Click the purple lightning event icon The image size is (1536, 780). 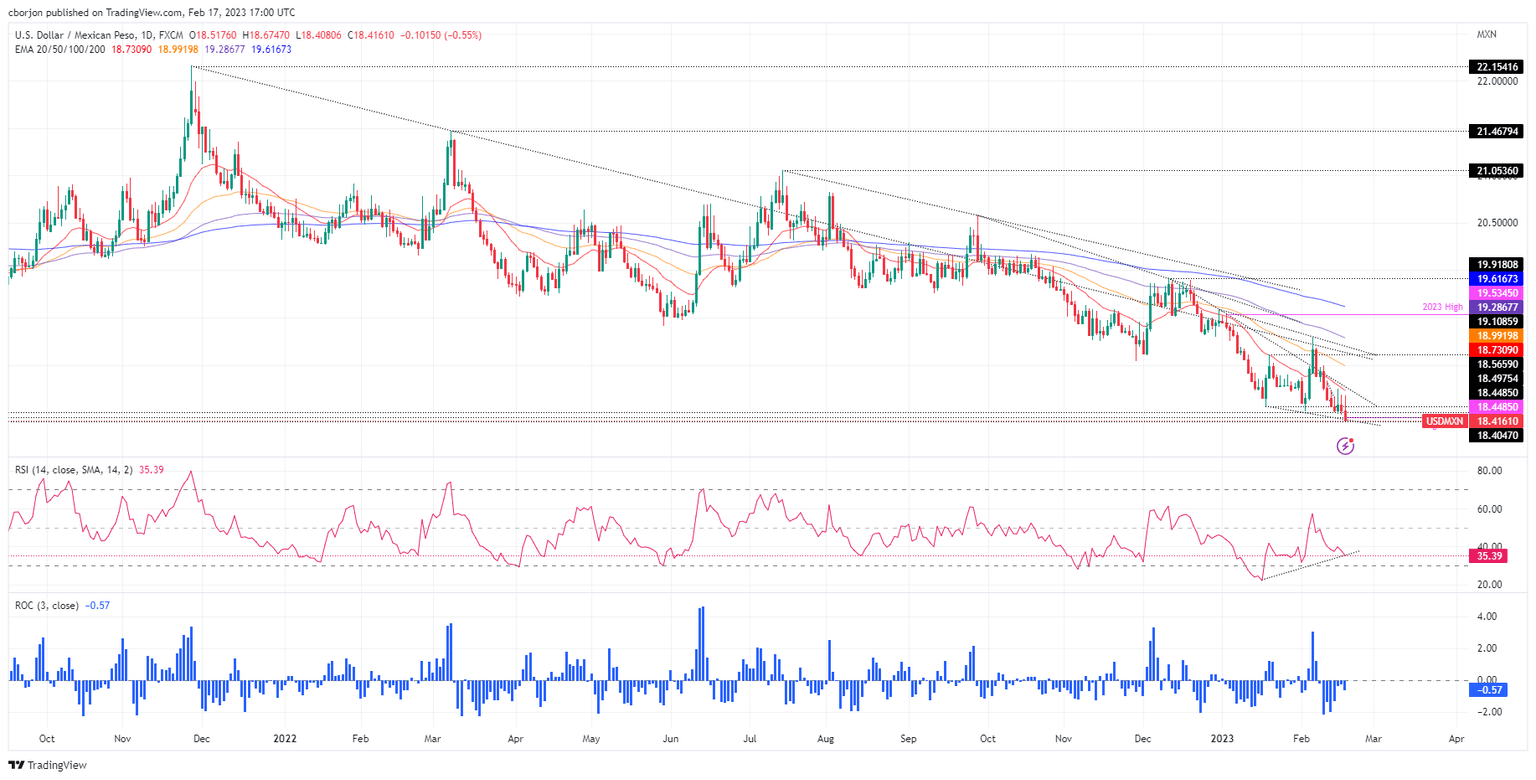[x=1345, y=447]
